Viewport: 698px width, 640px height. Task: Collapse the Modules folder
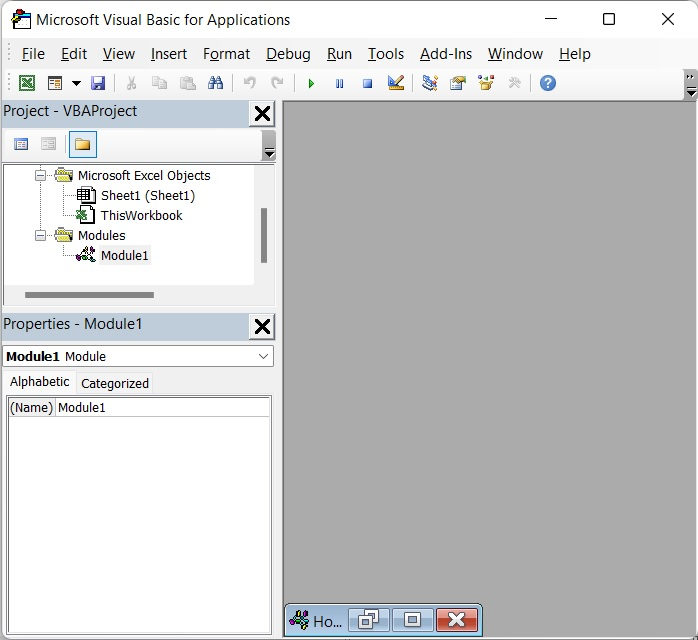point(41,235)
